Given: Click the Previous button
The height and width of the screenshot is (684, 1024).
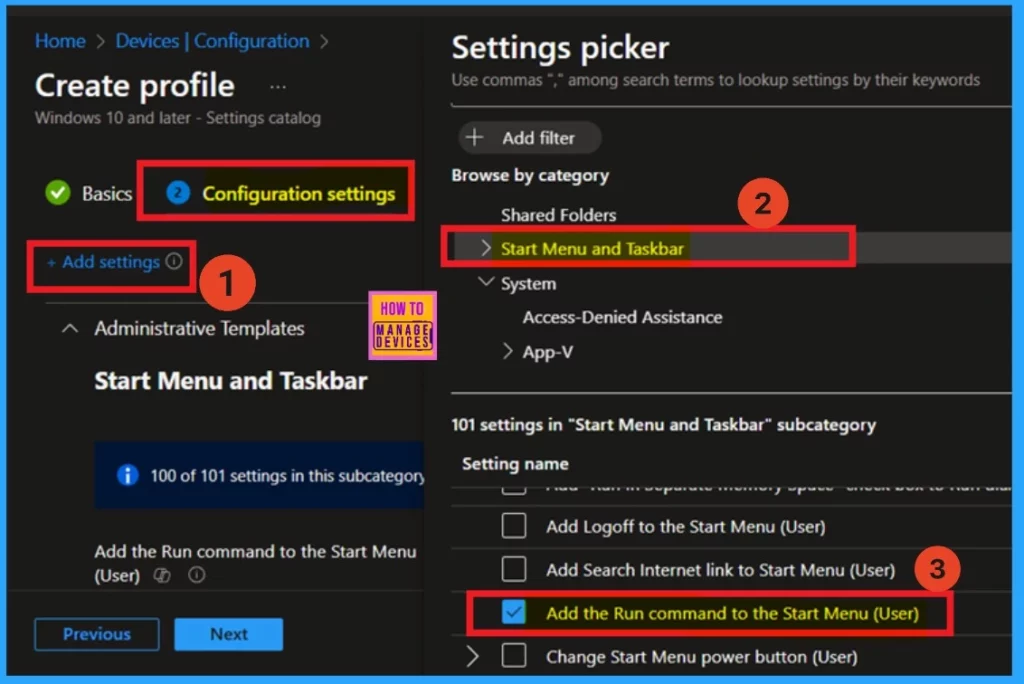Looking at the screenshot, I should tap(97, 634).
